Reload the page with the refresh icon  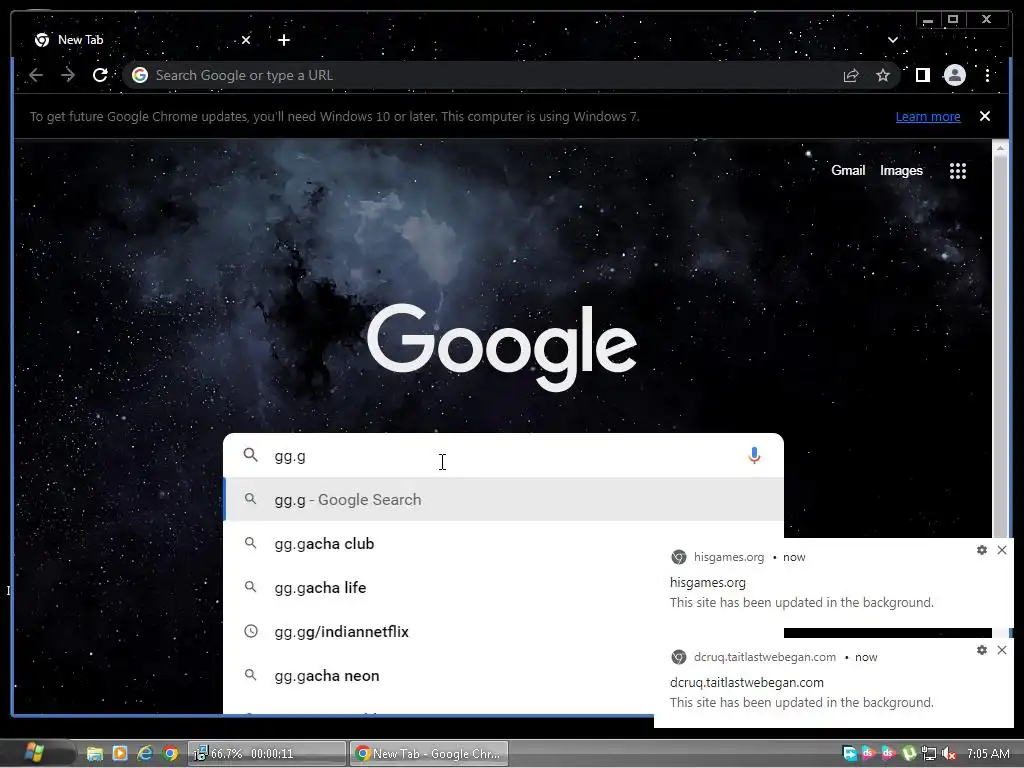100,75
